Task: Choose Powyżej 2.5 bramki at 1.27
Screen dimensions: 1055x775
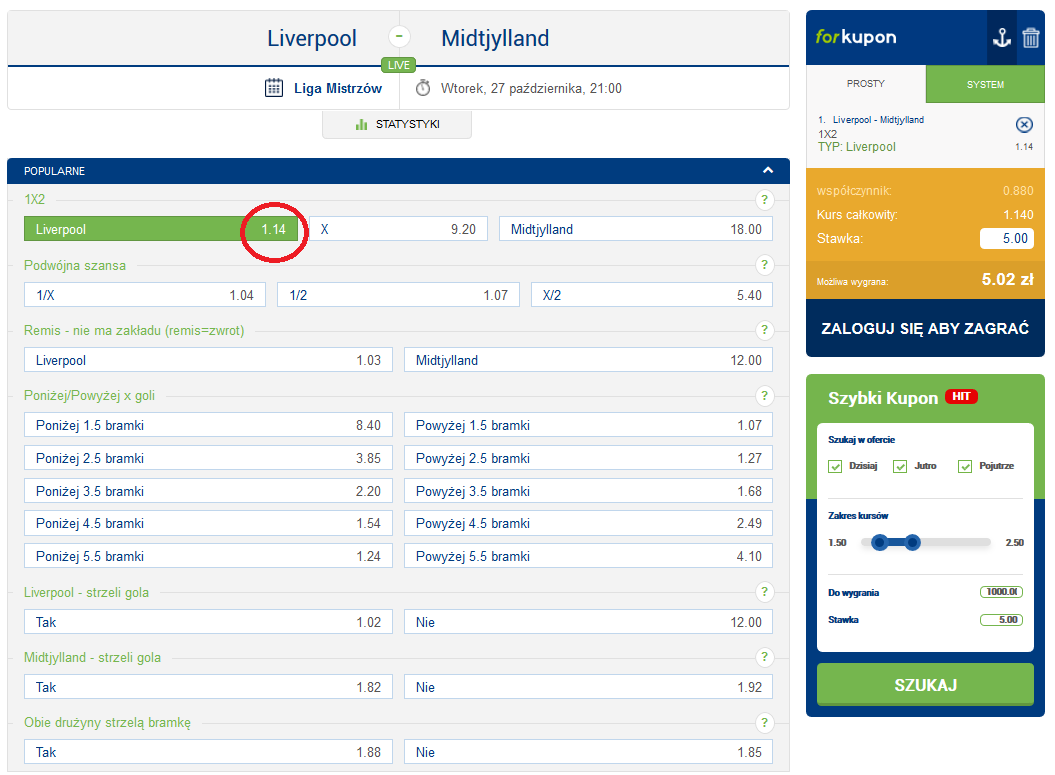Action: (x=588, y=458)
